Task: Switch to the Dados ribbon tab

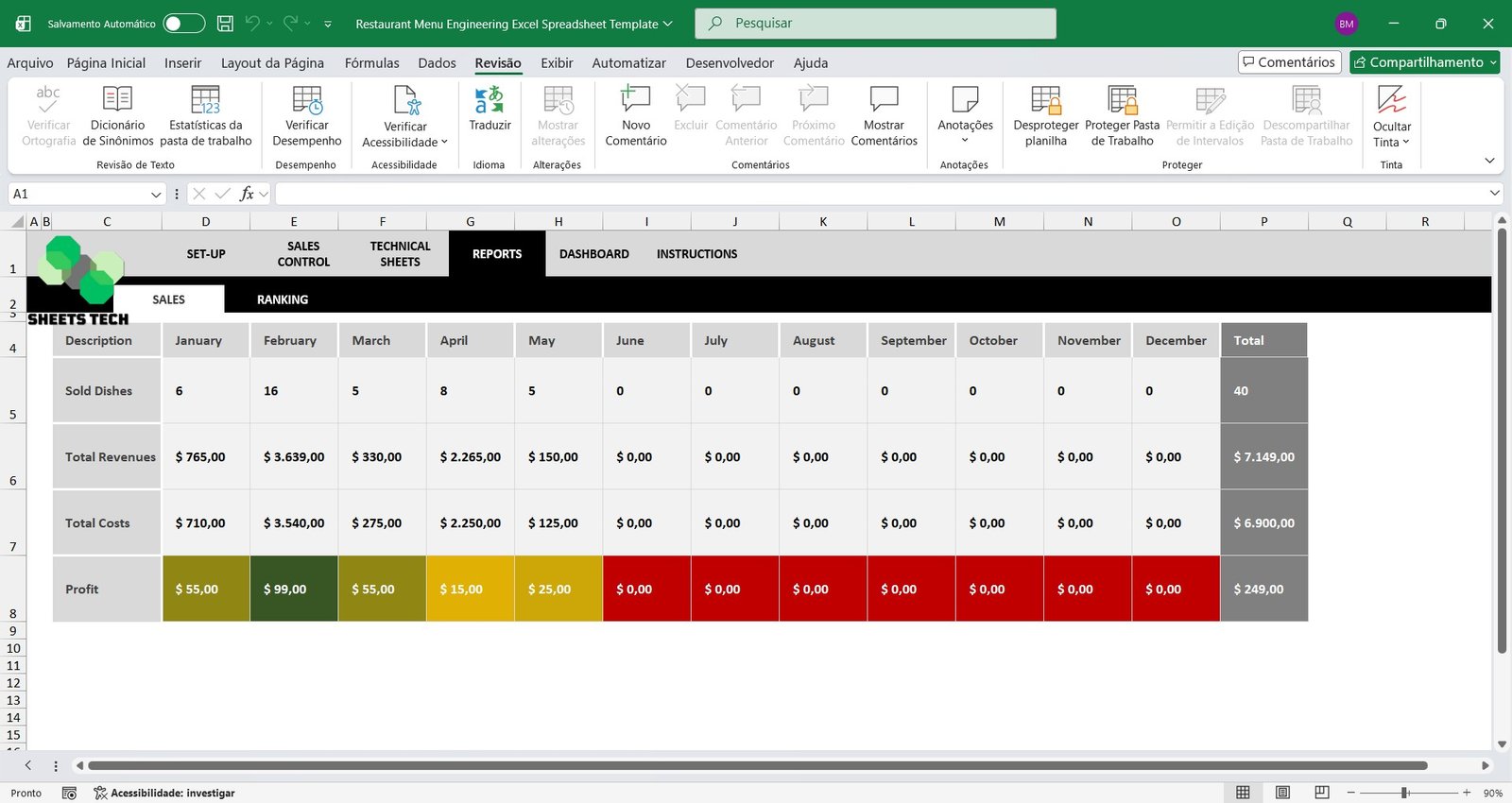Action: pos(437,63)
